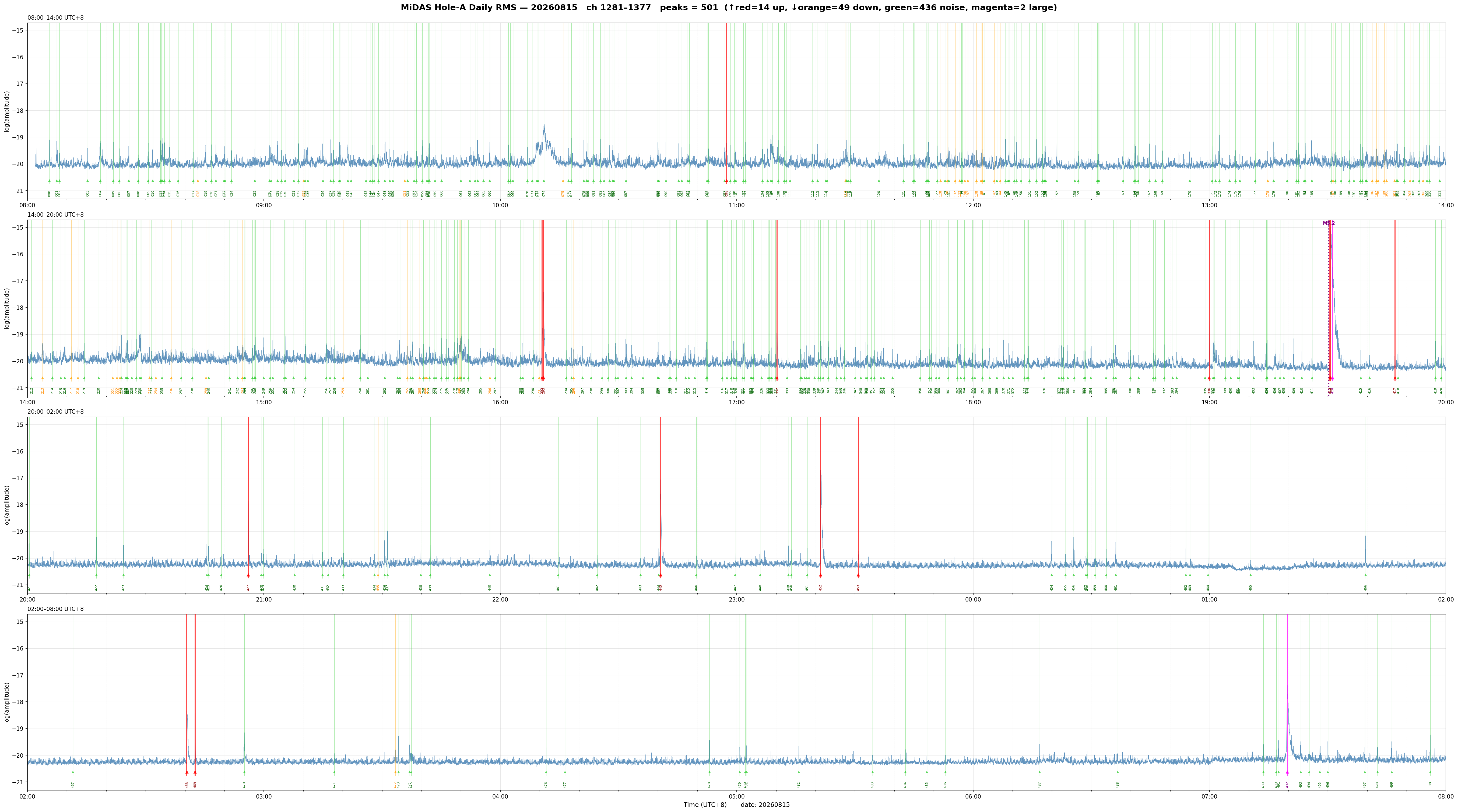Click peak number label "478"
Viewport: 1458px width, 812px height.
709,785
